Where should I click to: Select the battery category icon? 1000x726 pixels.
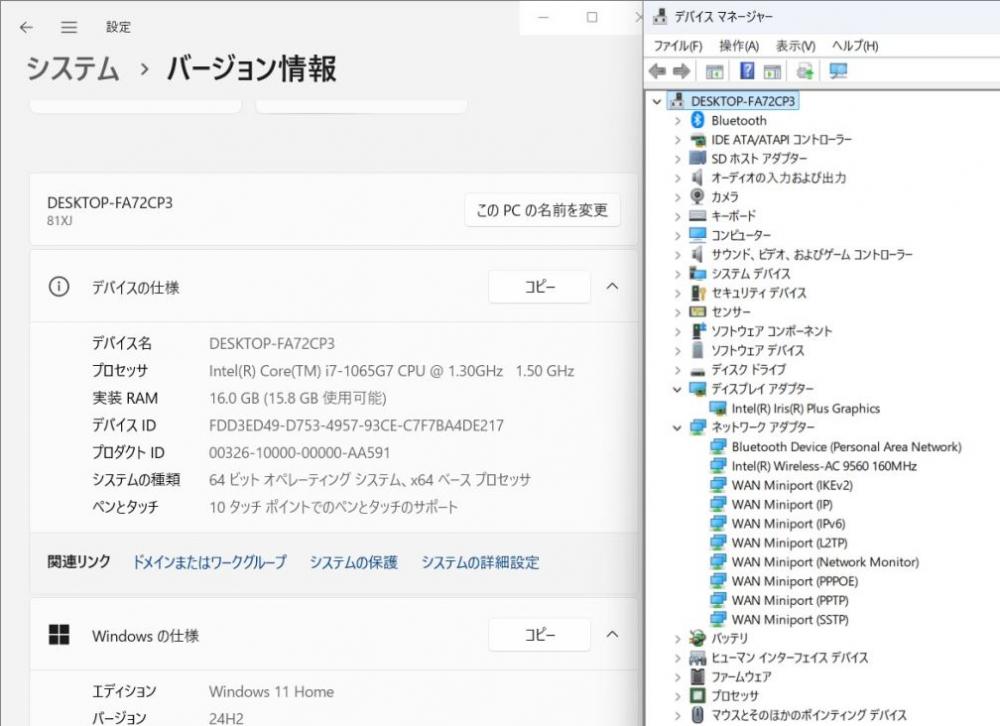click(x=698, y=638)
